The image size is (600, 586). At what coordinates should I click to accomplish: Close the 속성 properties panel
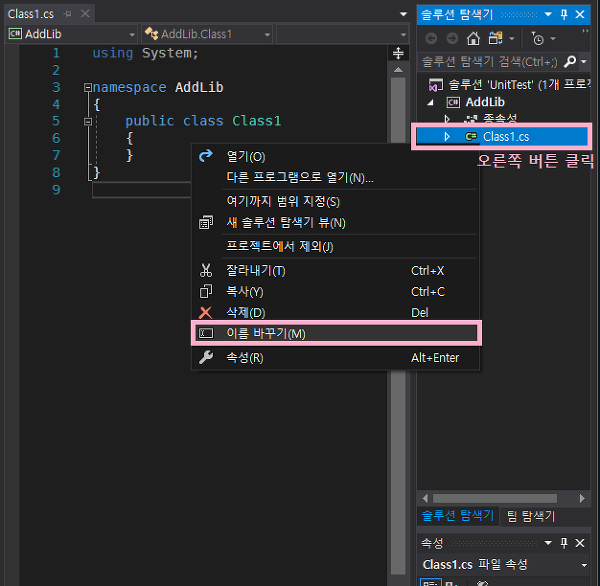click(580, 543)
